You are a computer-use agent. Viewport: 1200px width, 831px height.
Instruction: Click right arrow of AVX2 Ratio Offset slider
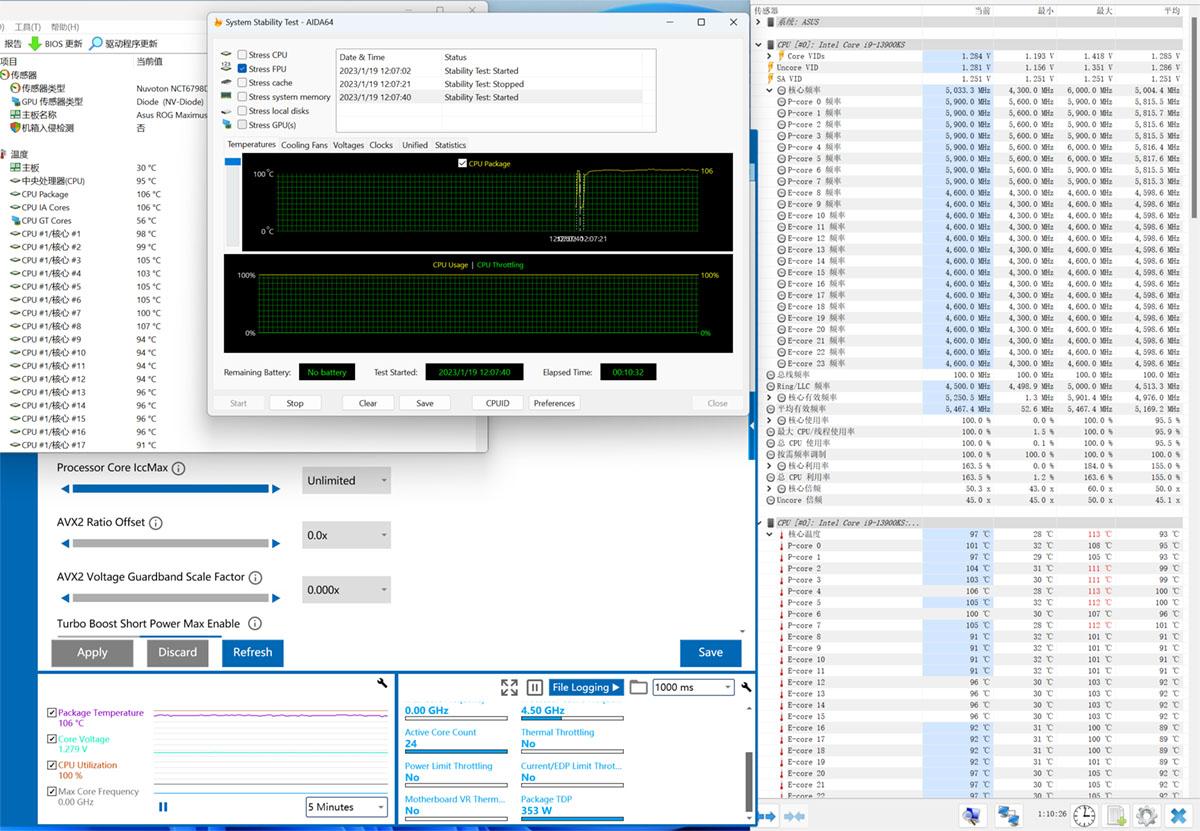[277, 543]
